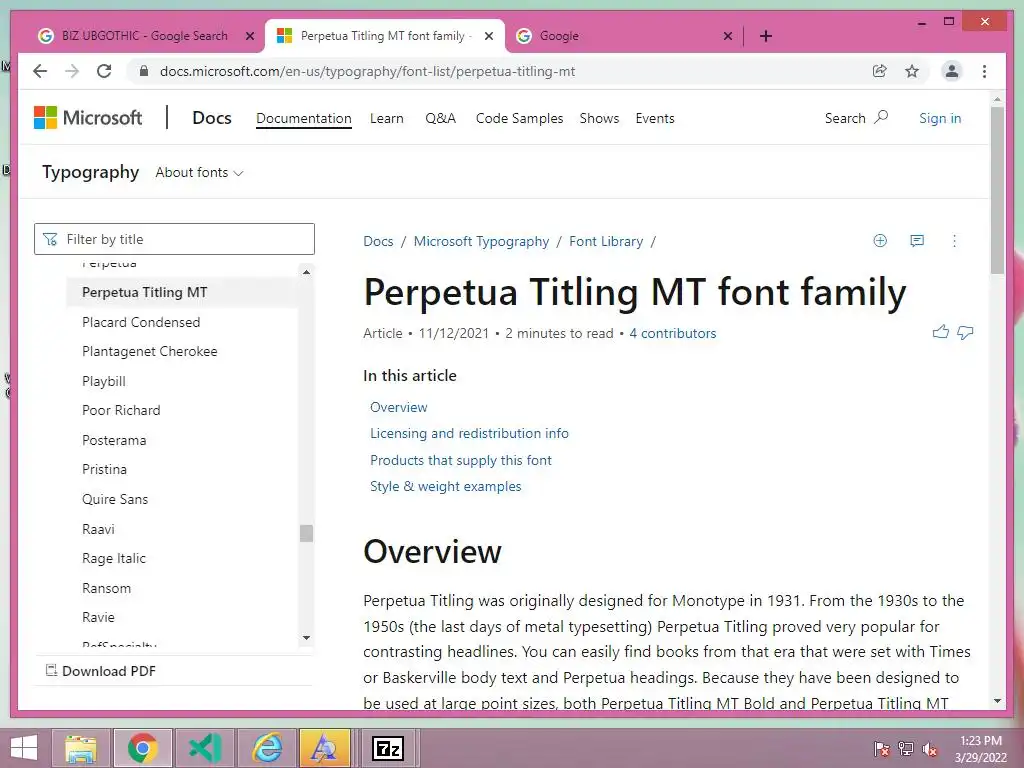The width and height of the screenshot is (1024, 768).
Task: Open Internet Explorer from taskbar
Action: [267, 748]
